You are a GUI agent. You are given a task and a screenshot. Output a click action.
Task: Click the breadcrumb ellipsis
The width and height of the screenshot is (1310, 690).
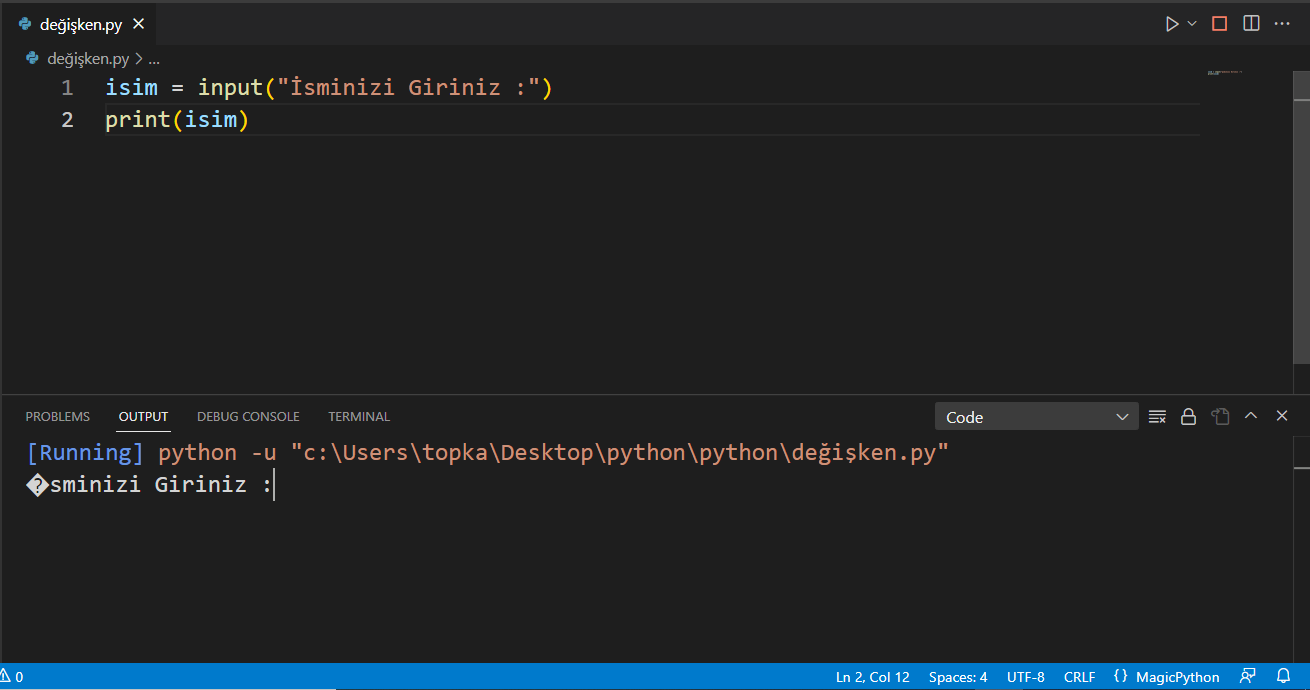(154, 59)
